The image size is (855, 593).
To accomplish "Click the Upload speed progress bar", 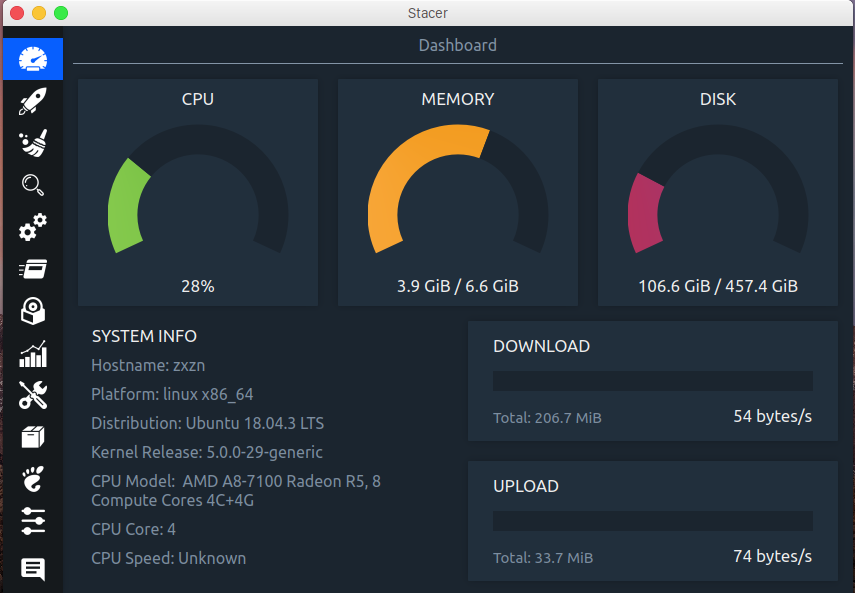I will 653,521.
